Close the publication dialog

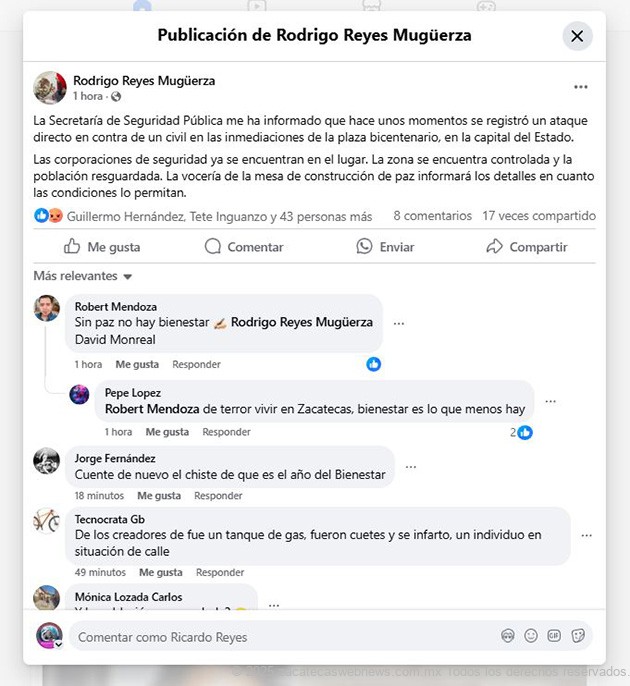coord(577,36)
